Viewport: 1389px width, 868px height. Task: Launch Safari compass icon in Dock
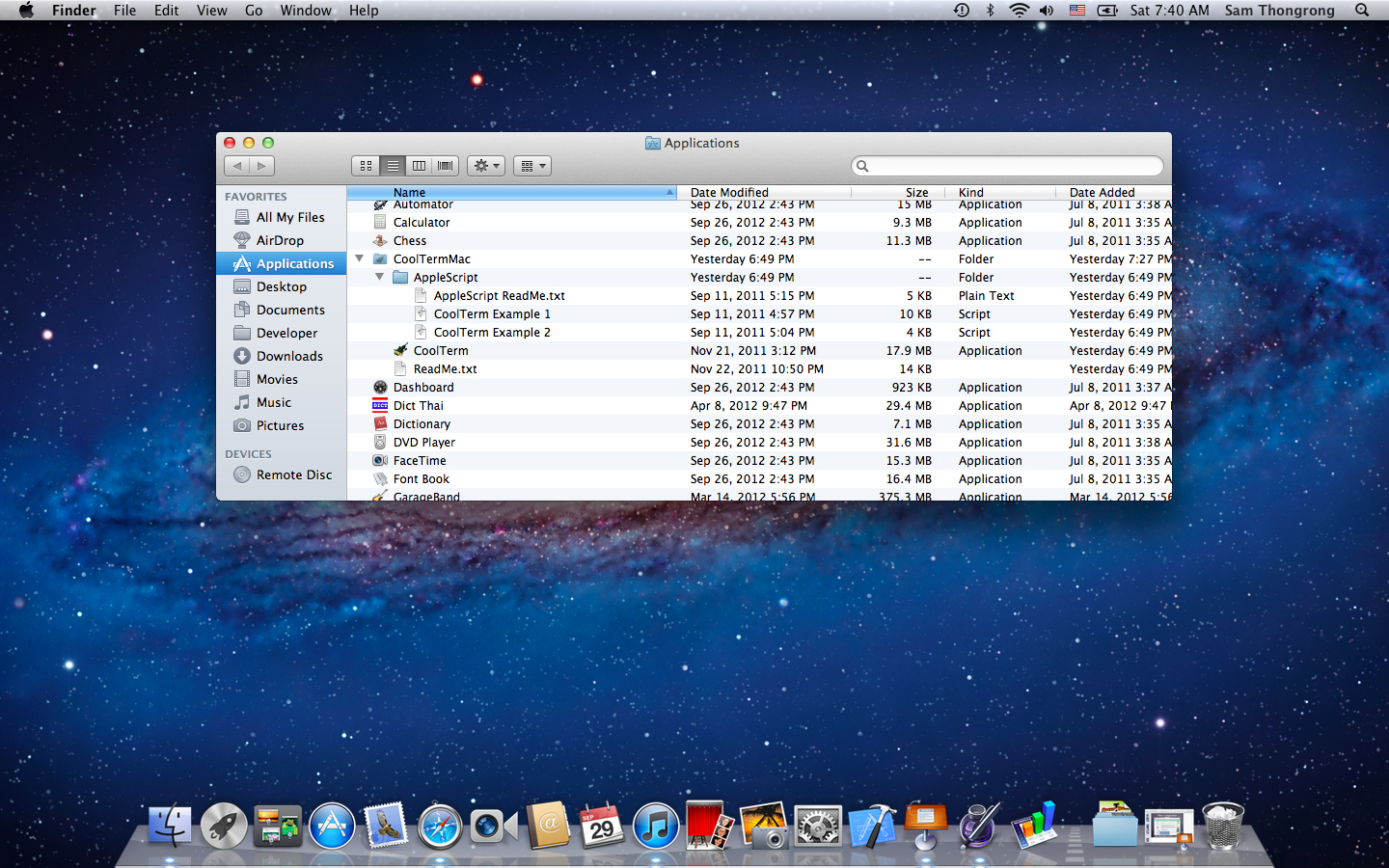(440, 827)
